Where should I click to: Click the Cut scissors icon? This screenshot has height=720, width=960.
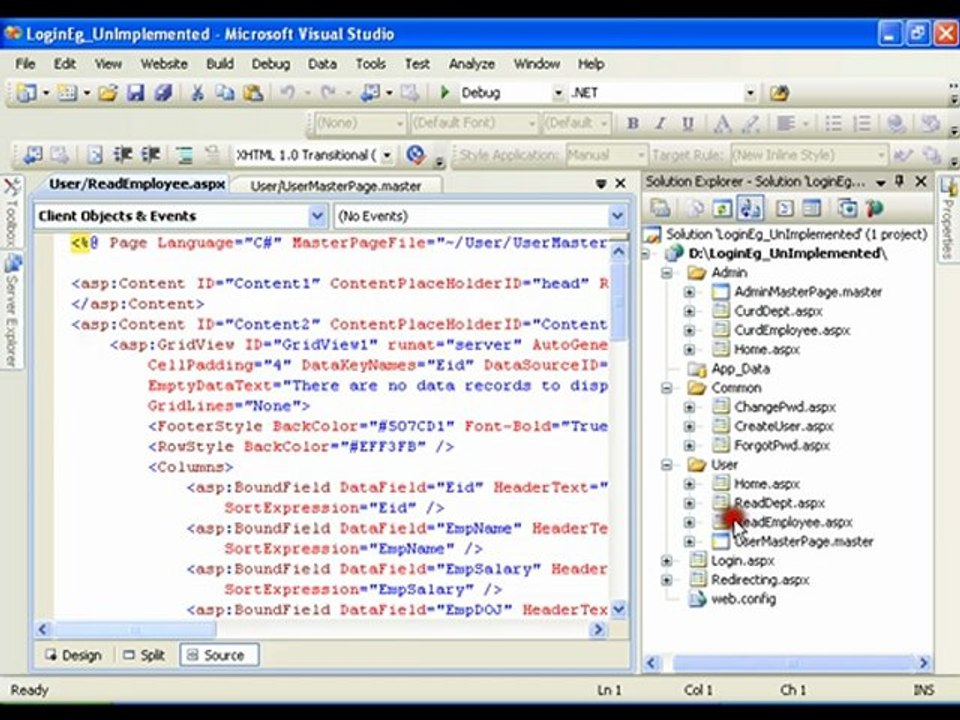(x=197, y=93)
